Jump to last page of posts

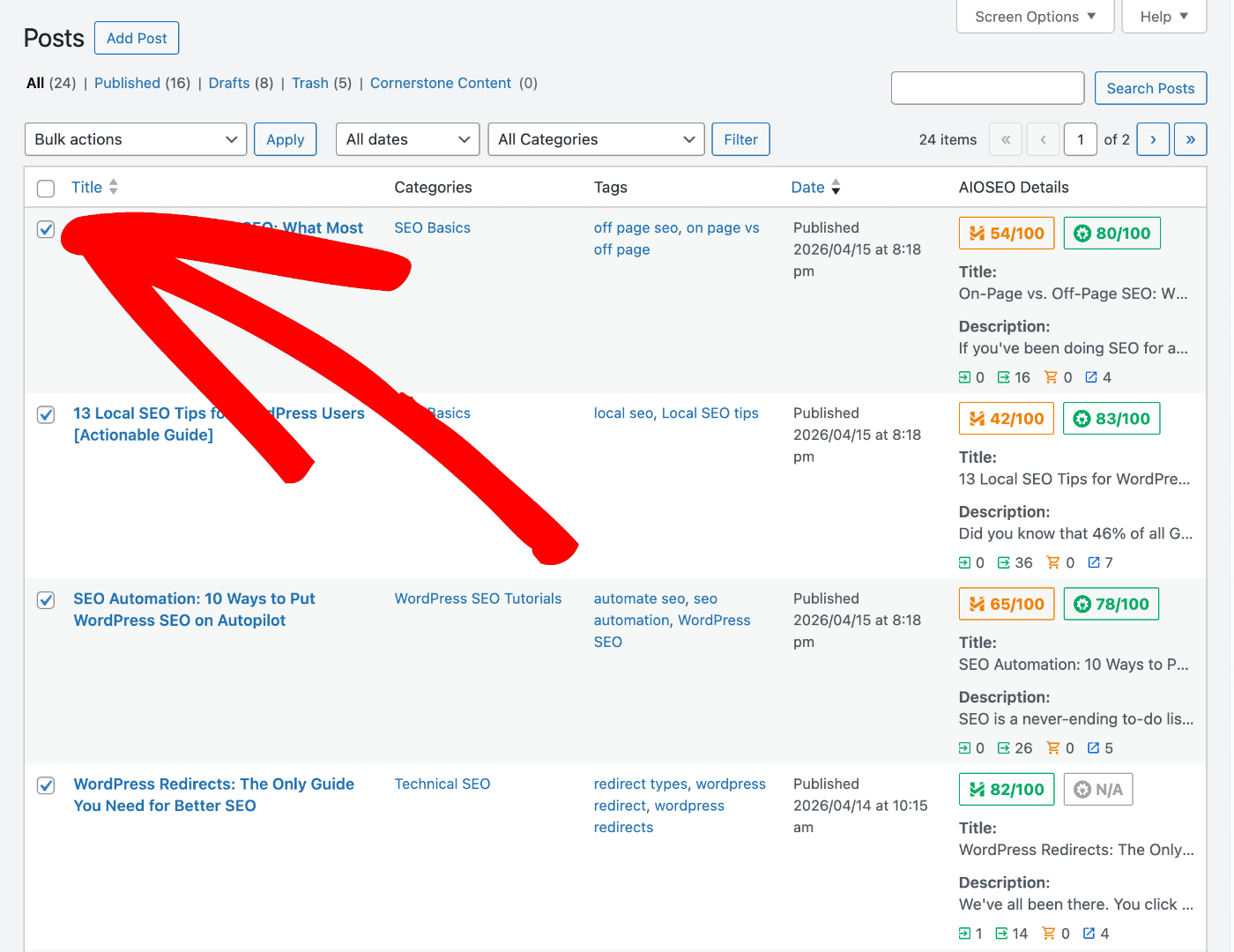(x=1190, y=139)
